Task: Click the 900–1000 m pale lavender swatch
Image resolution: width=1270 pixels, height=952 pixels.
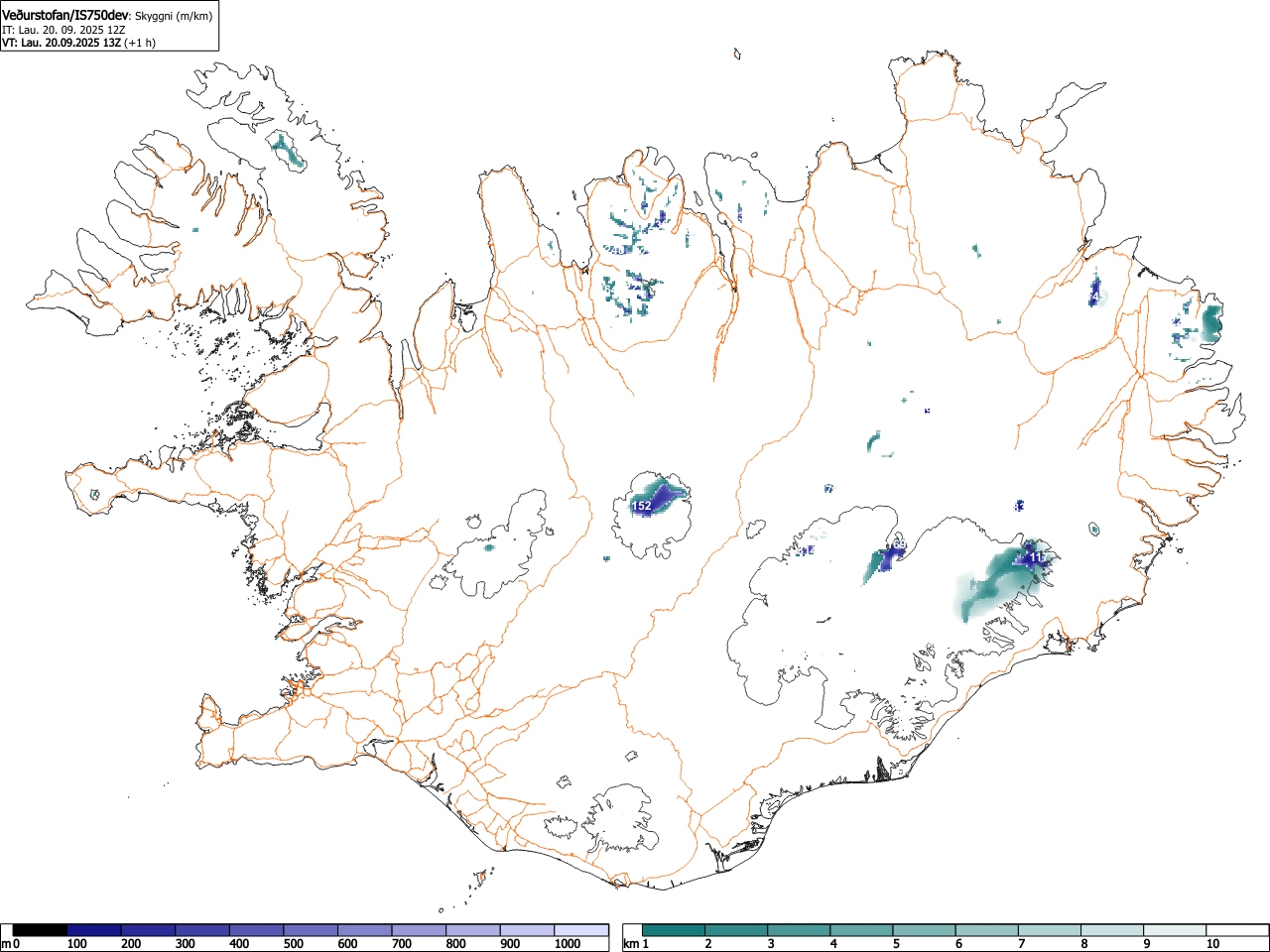Action: [527, 930]
